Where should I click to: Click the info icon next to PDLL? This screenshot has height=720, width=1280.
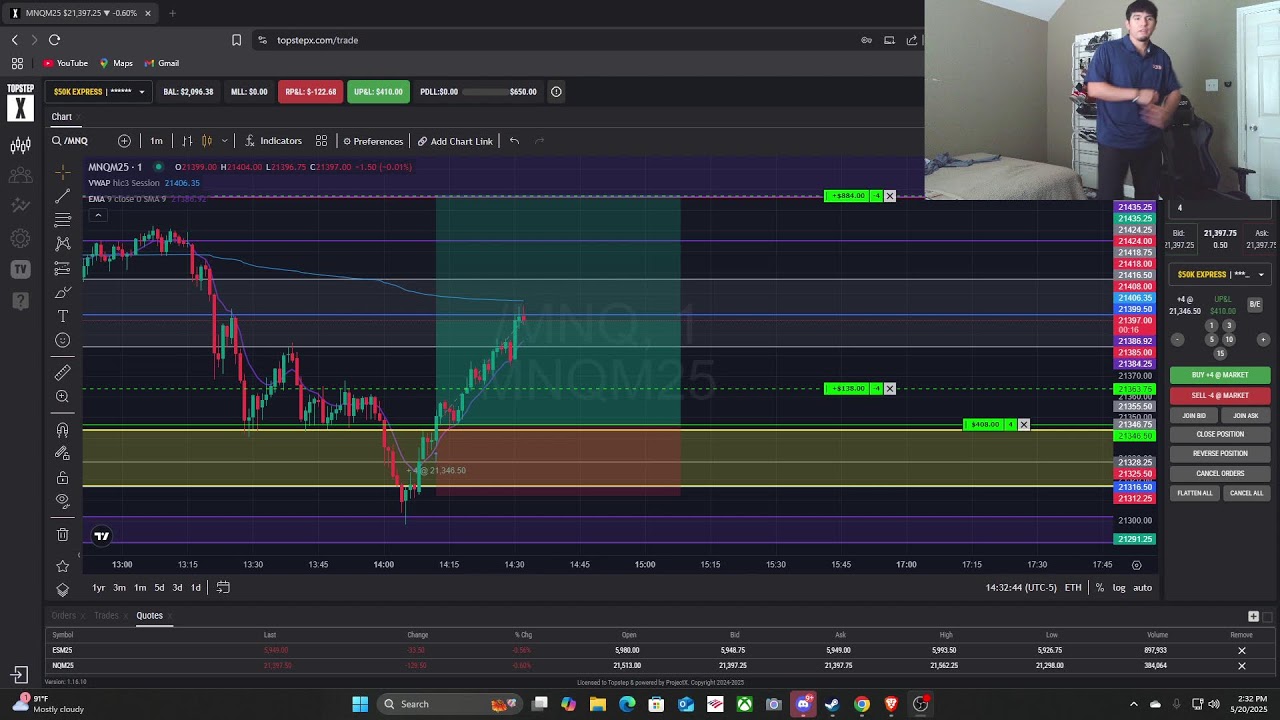(x=556, y=92)
